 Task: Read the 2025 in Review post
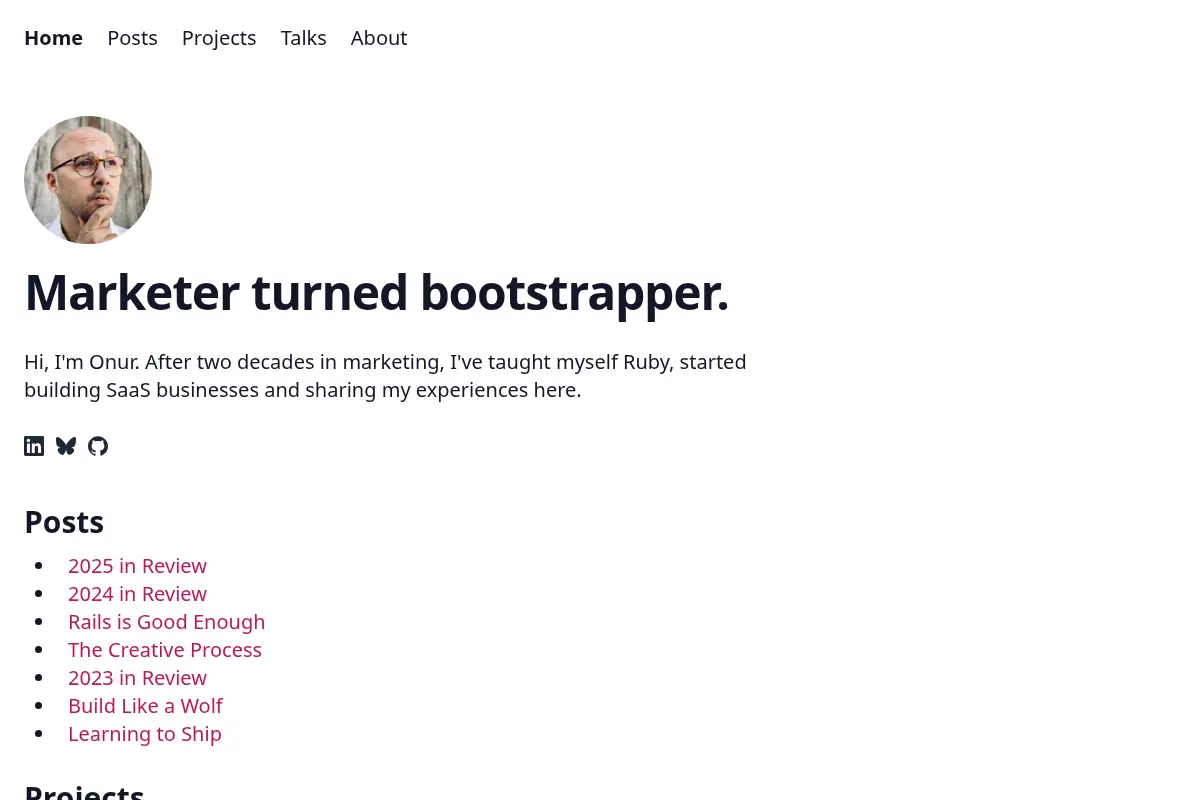(137, 566)
